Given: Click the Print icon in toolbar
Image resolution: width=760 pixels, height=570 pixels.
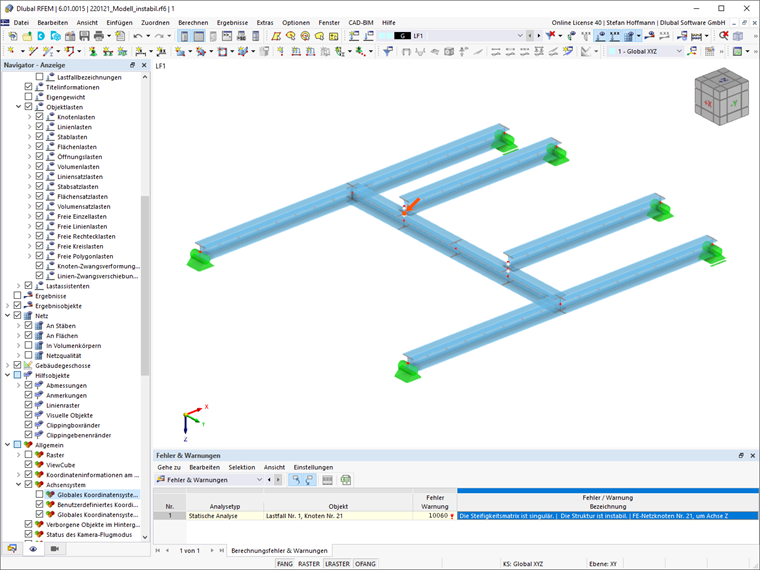Looking at the screenshot, I should (99, 36).
